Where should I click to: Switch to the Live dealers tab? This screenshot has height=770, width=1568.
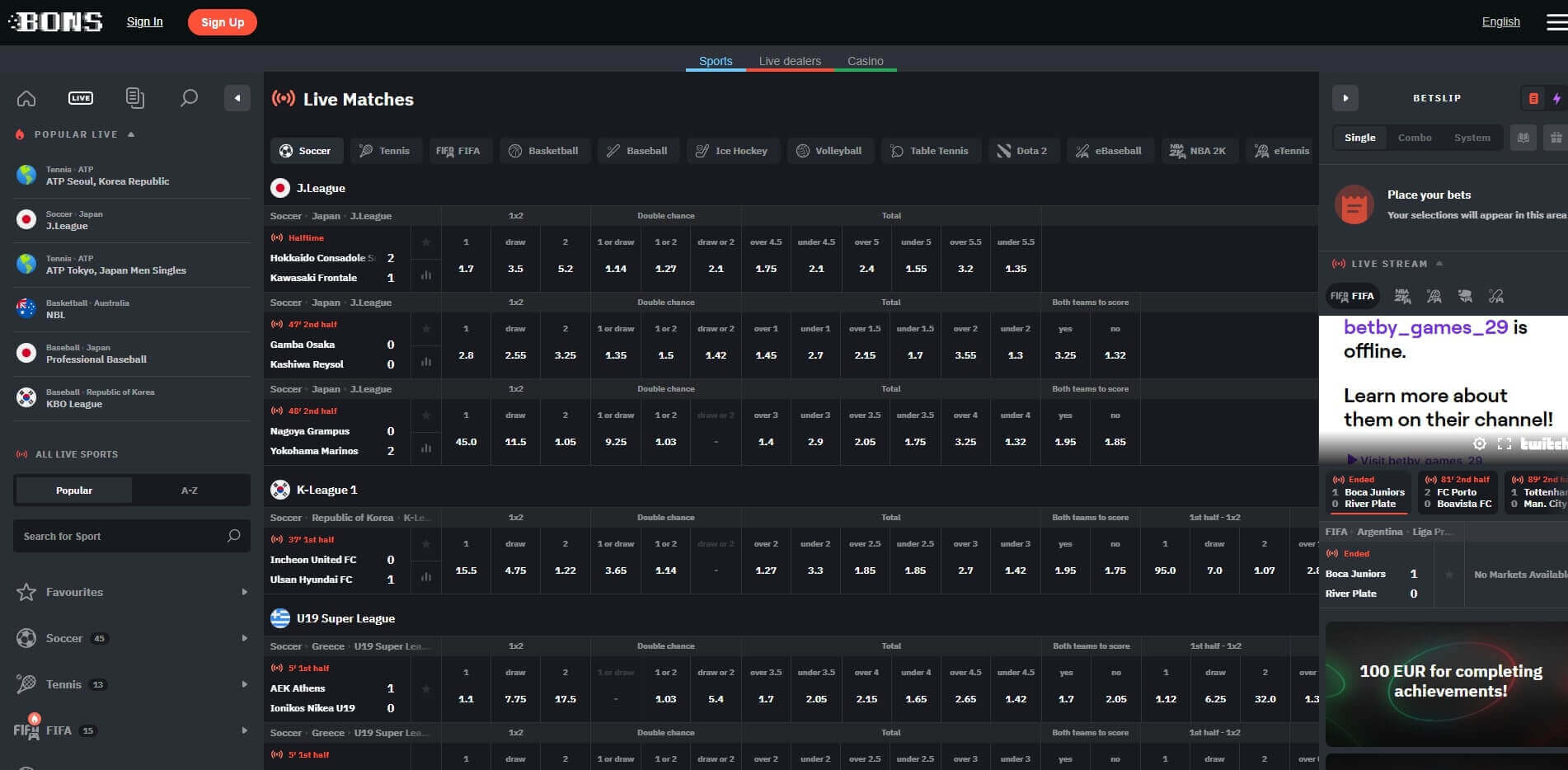(790, 61)
